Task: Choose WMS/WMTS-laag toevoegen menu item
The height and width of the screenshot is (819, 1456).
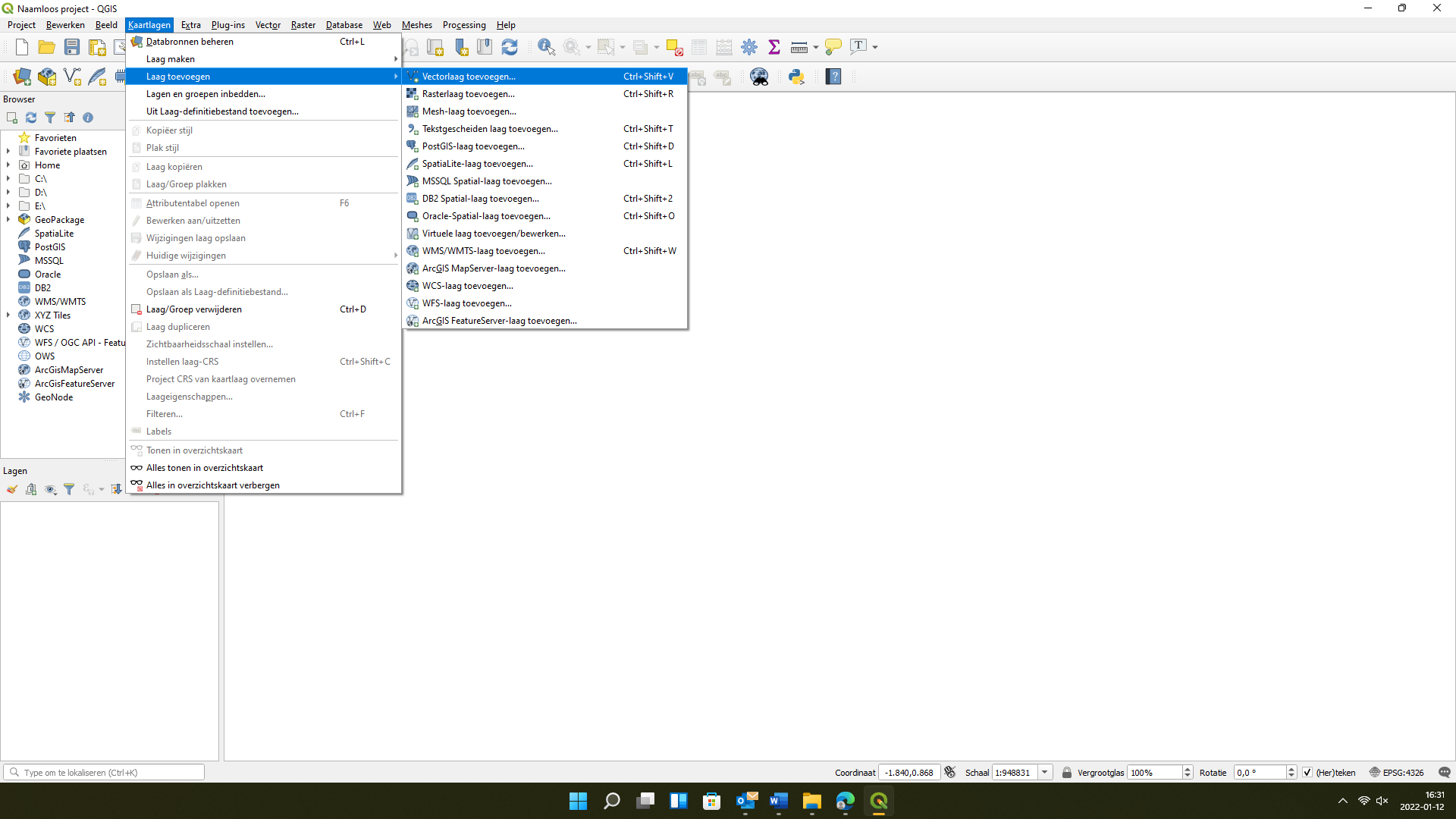Action: pyautogui.click(x=545, y=251)
